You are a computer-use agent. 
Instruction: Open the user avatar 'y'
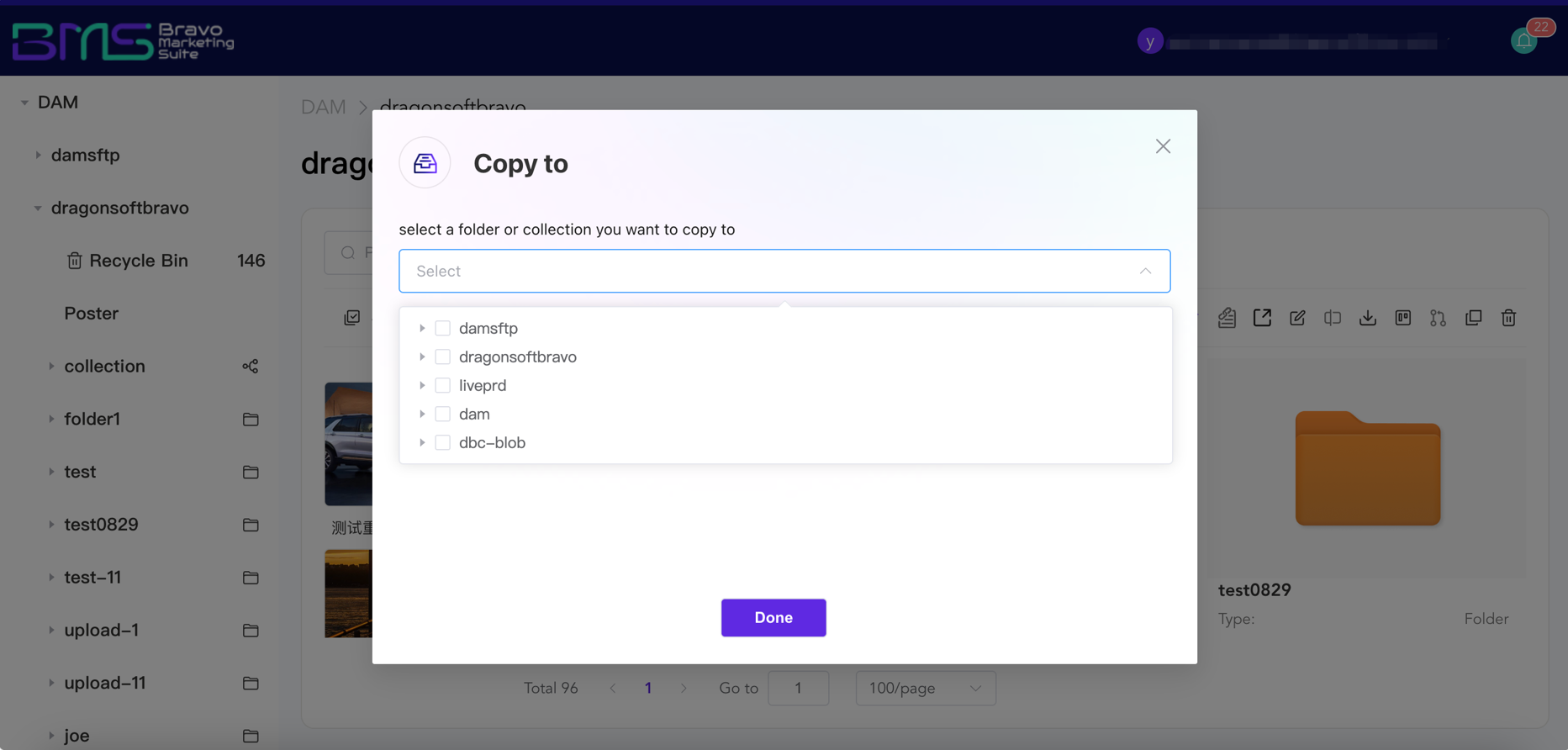pyautogui.click(x=1150, y=40)
